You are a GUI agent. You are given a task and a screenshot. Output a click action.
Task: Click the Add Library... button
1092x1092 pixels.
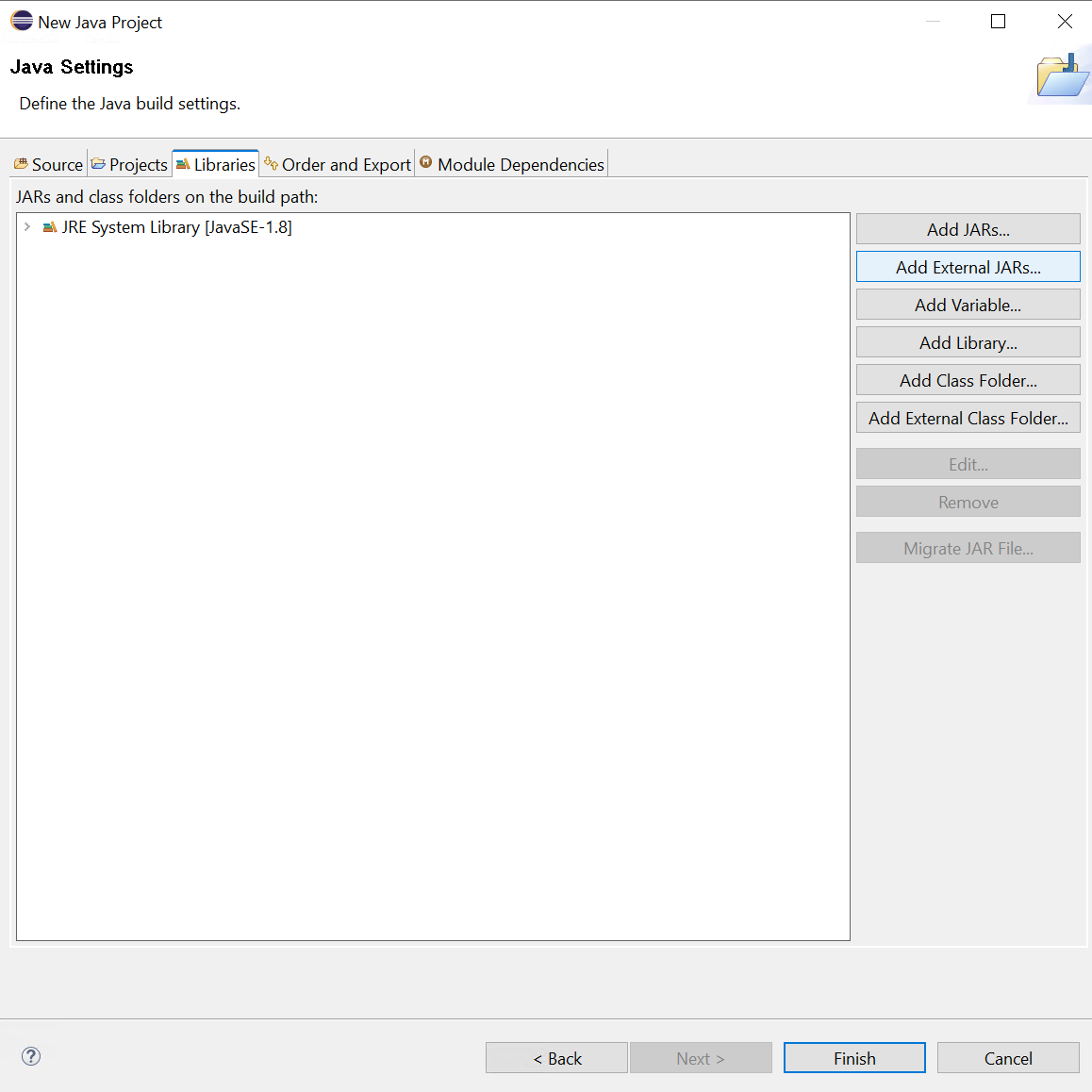click(968, 342)
